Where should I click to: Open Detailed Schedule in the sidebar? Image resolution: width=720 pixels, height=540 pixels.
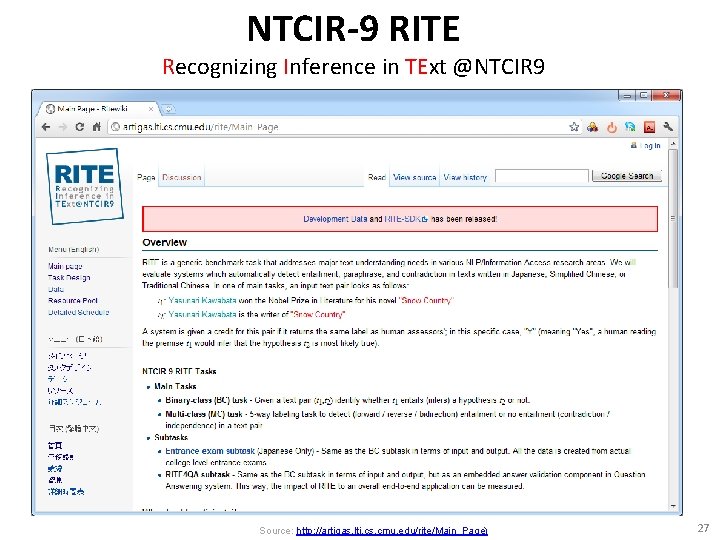point(79,312)
